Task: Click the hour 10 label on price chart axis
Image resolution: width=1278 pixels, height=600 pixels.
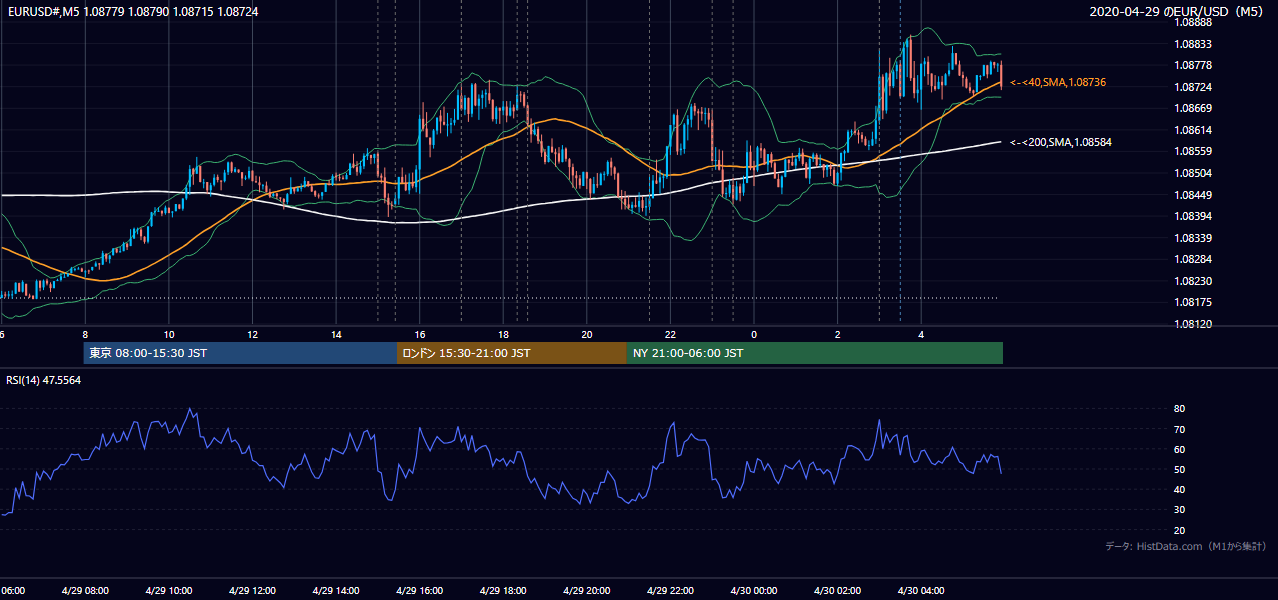Action: (168, 334)
